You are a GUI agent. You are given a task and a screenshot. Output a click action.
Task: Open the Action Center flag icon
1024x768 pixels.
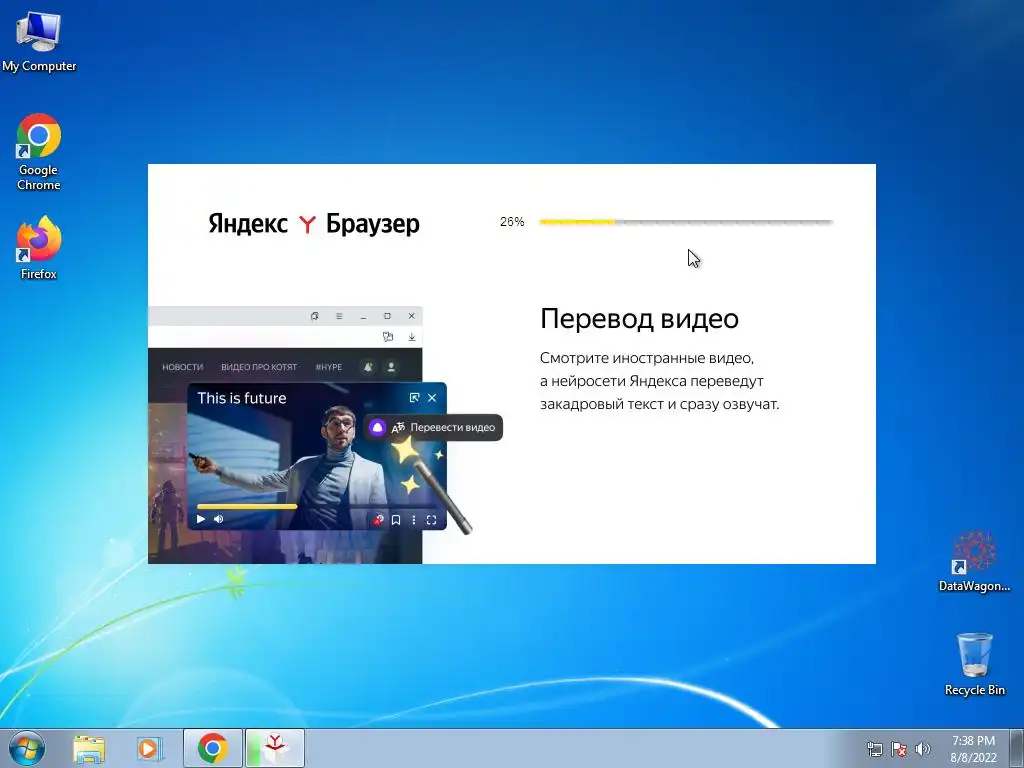(899, 749)
